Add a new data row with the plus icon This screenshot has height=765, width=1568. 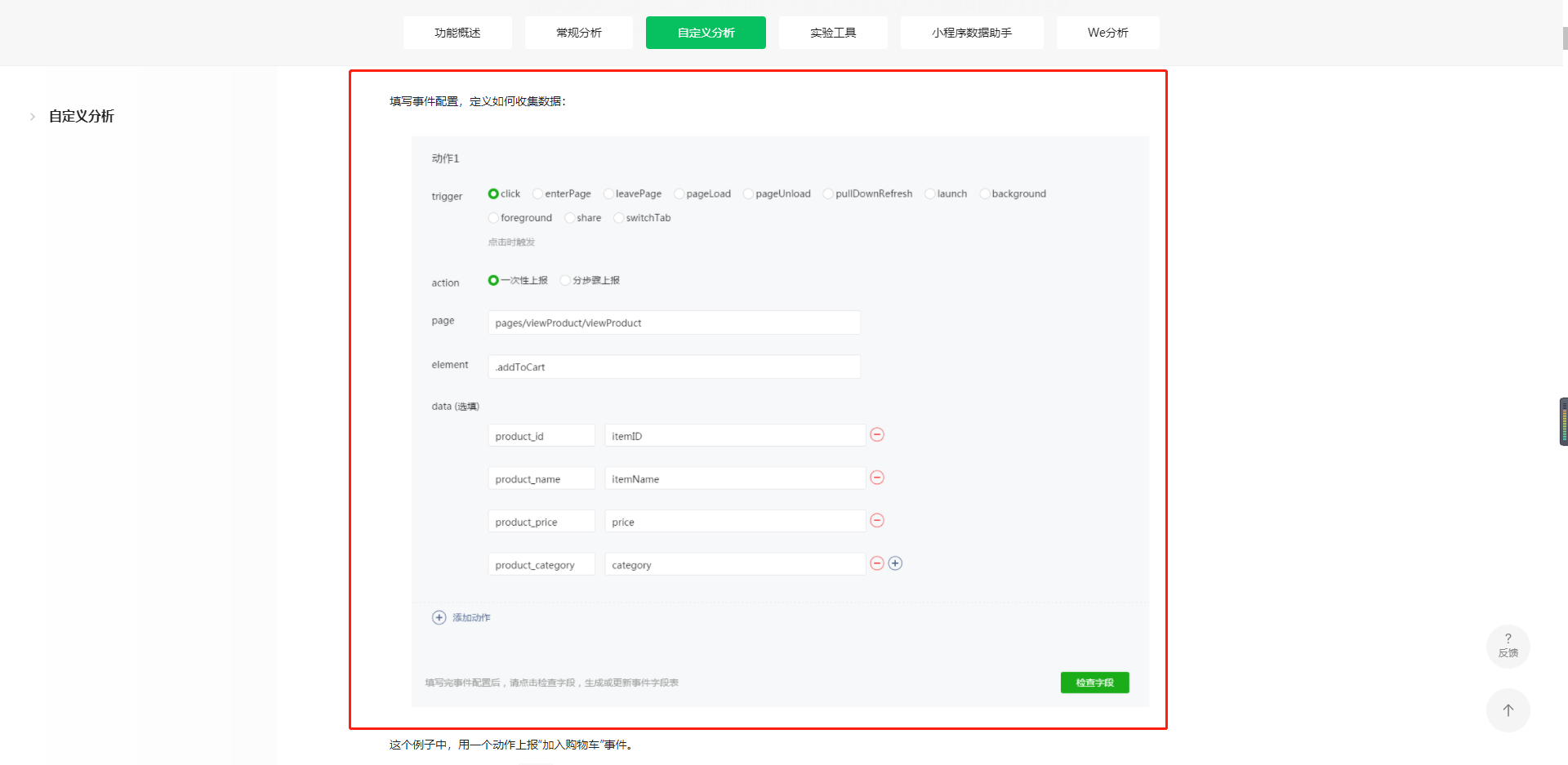pyautogui.click(x=895, y=563)
